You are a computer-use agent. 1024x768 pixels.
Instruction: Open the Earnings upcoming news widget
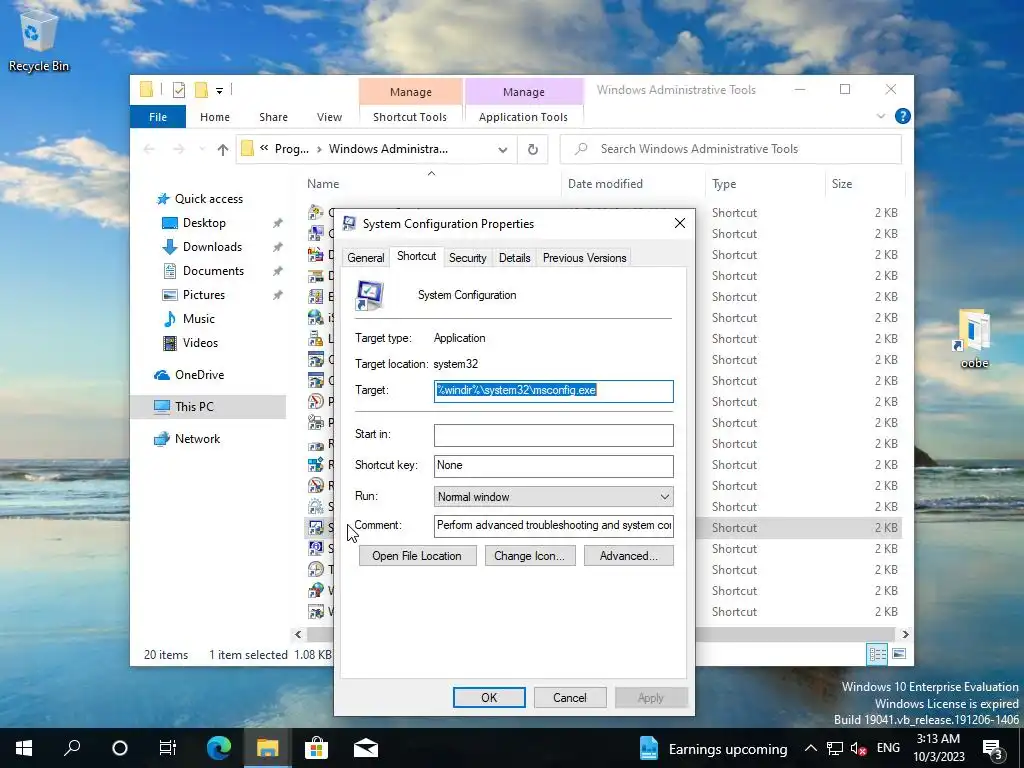pos(713,748)
